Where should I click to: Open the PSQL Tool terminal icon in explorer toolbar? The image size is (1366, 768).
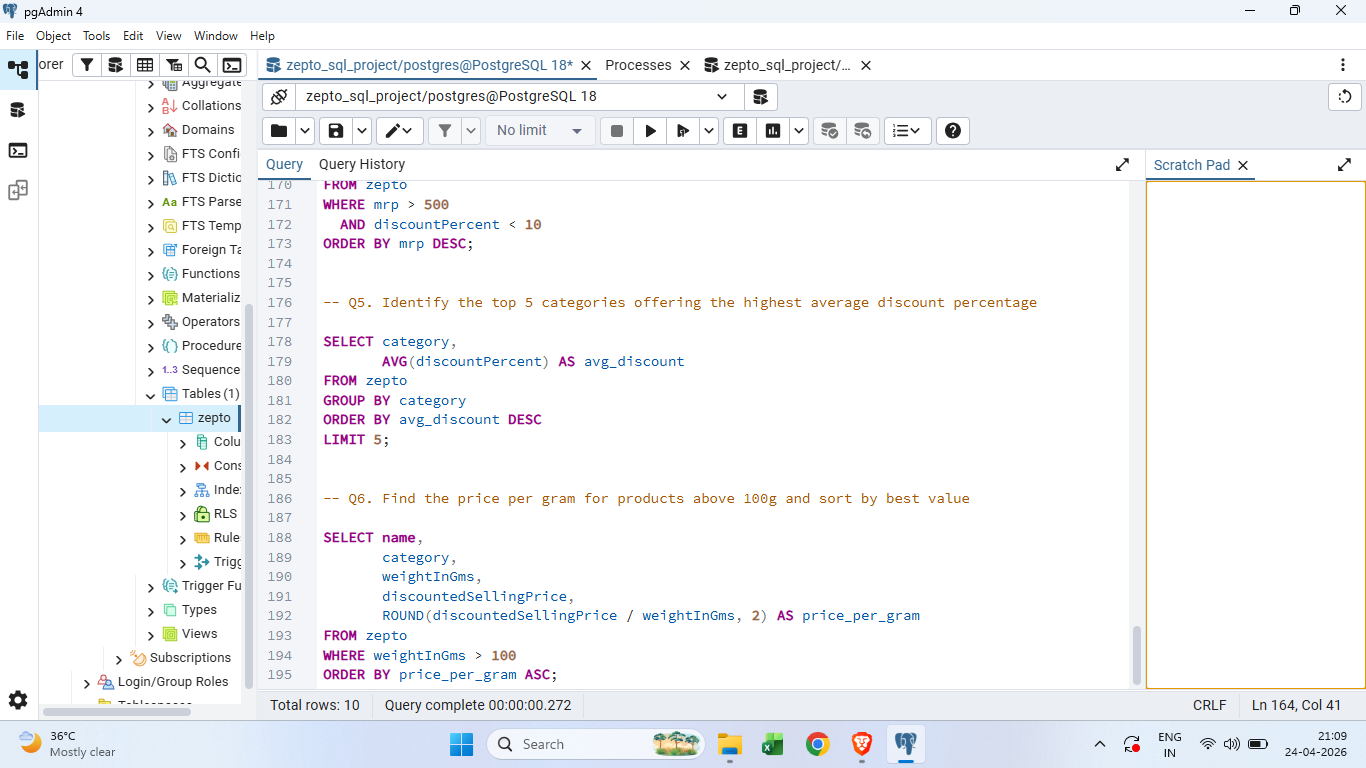232,65
